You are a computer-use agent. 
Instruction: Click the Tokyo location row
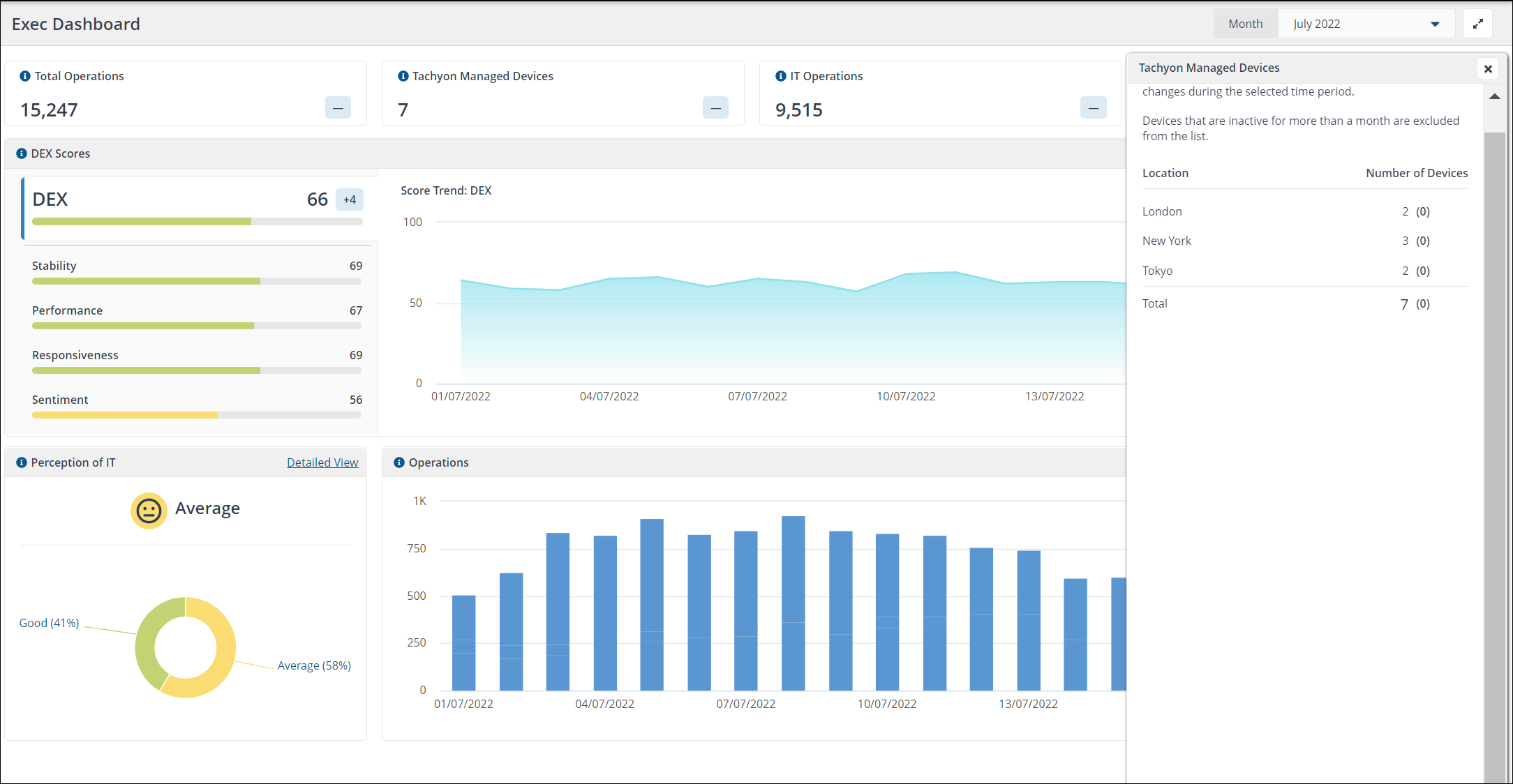pyautogui.click(x=1305, y=271)
